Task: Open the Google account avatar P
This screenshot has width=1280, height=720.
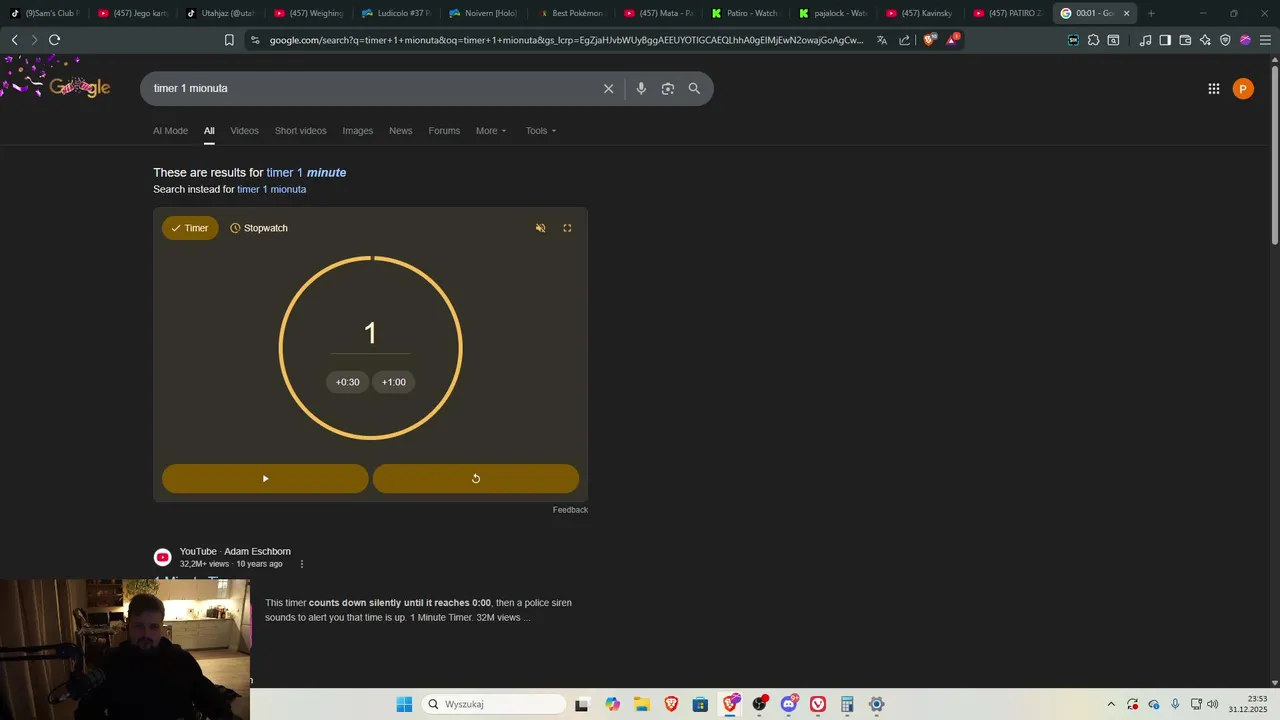Action: tap(1243, 89)
